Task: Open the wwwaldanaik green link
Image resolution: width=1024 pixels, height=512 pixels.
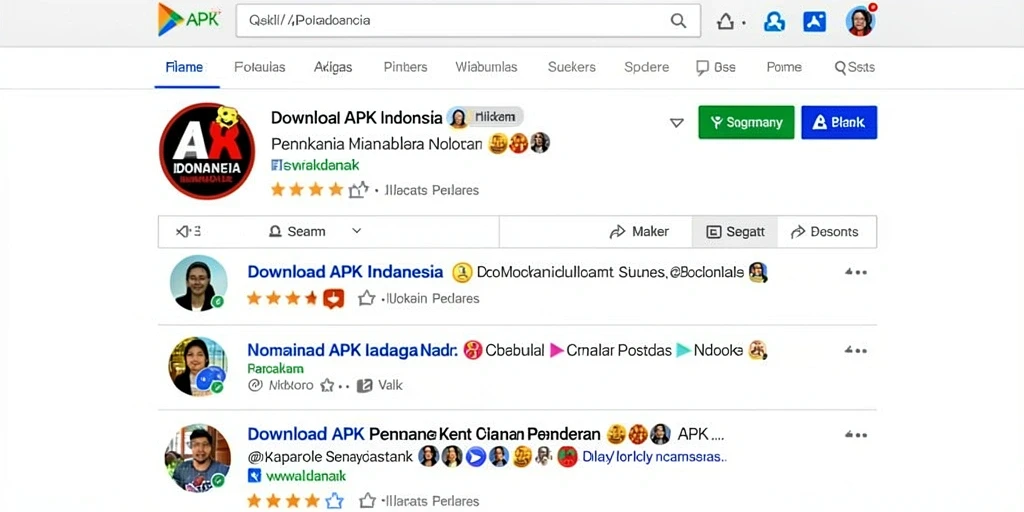Action: pyautogui.click(x=305, y=476)
